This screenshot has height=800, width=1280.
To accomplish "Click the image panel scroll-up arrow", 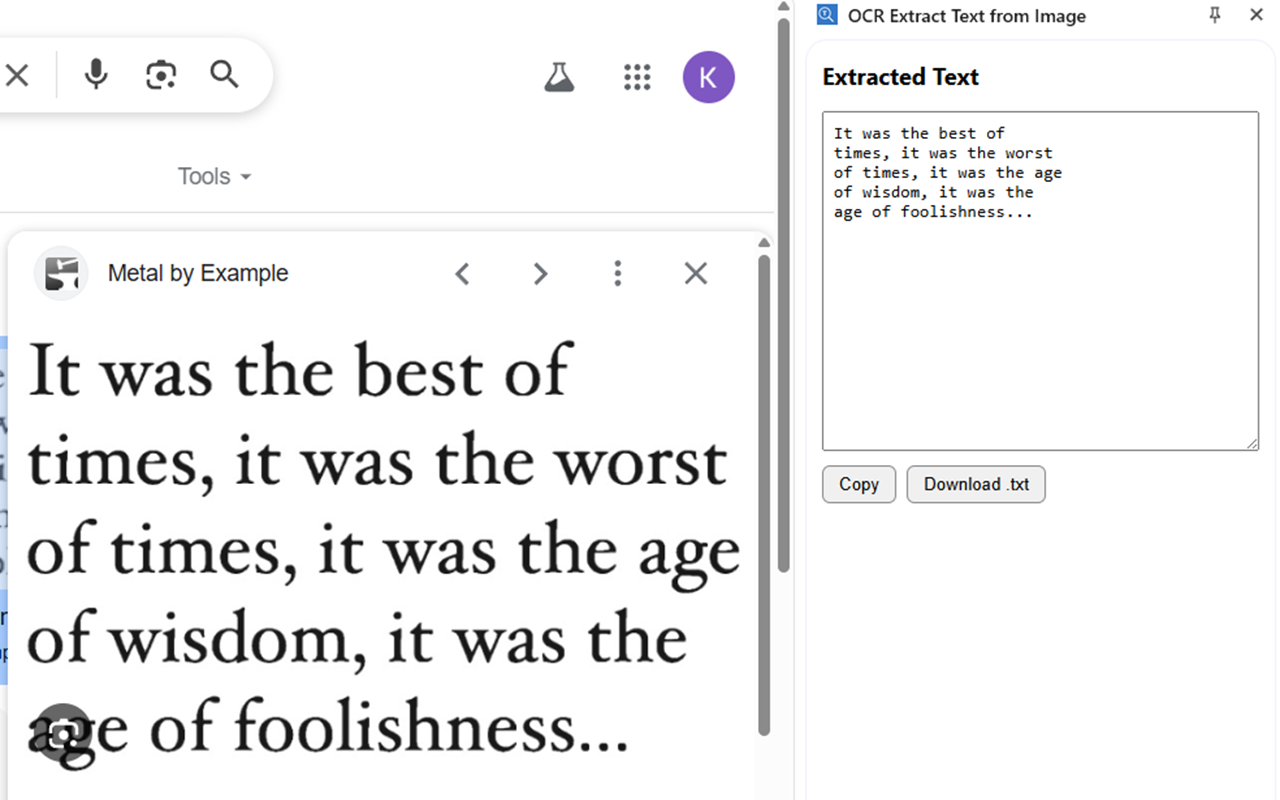I will [x=764, y=243].
